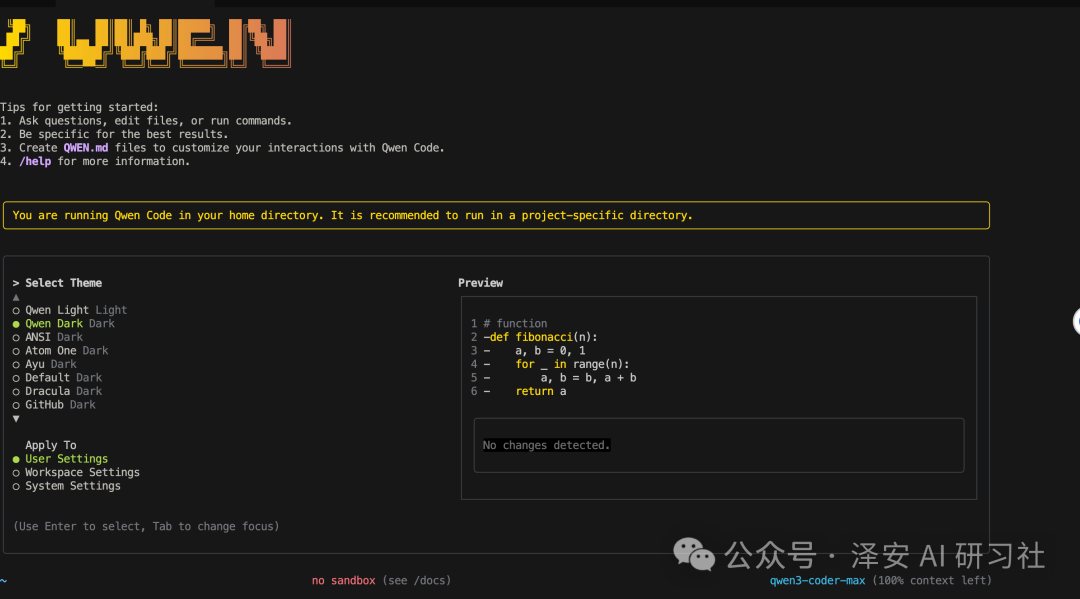Click the tilde path indicator
The image size is (1080, 599).
click(x=3, y=580)
